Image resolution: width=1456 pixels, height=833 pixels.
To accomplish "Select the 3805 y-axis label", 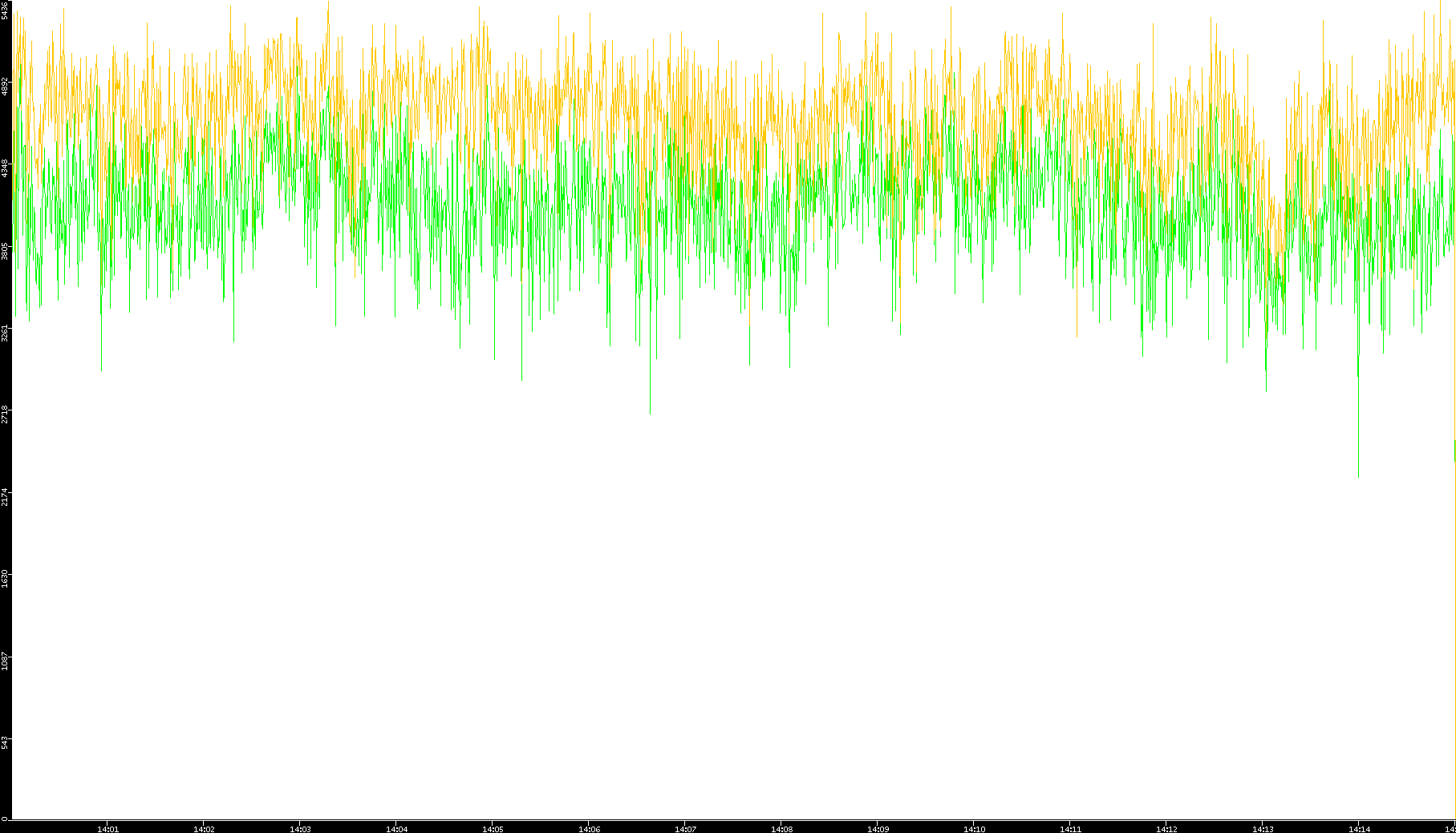I will (x=5, y=250).
